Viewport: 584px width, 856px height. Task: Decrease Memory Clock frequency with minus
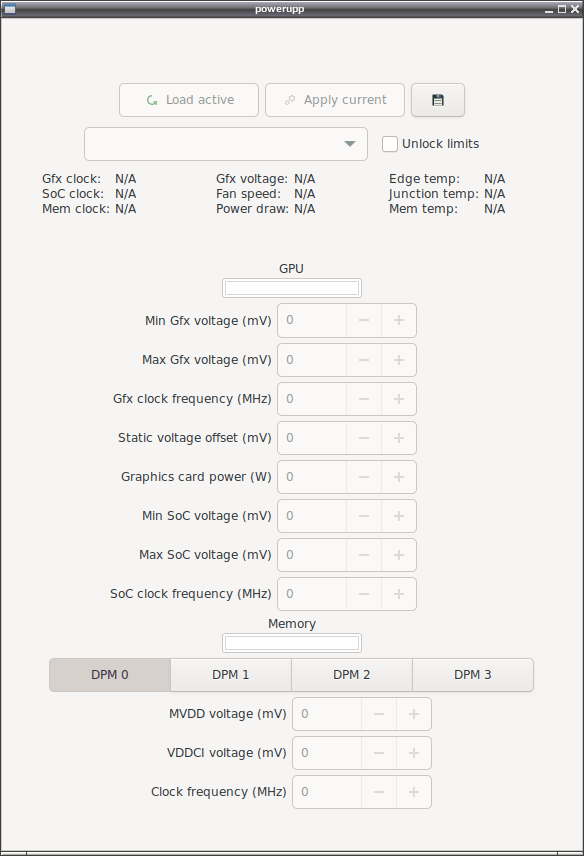click(379, 792)
